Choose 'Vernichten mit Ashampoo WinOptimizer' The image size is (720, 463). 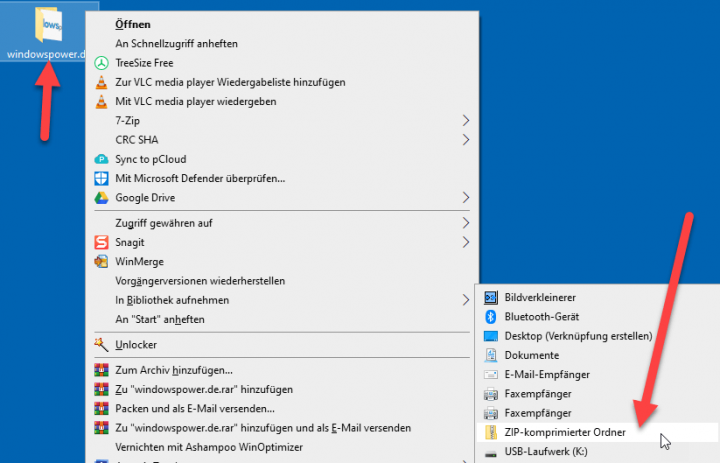coord(282,447)
